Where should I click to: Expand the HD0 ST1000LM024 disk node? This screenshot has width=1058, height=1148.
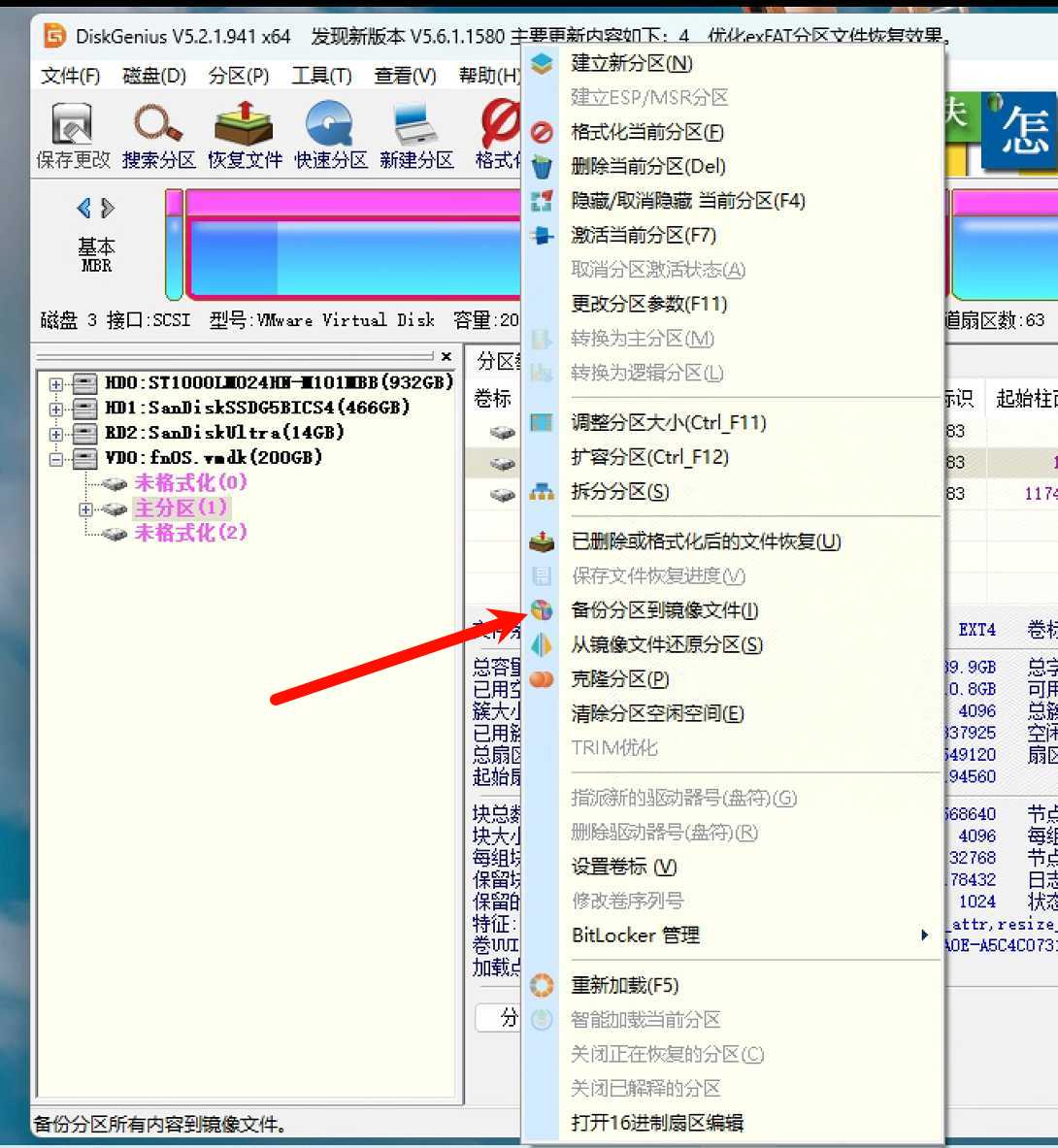55,383
